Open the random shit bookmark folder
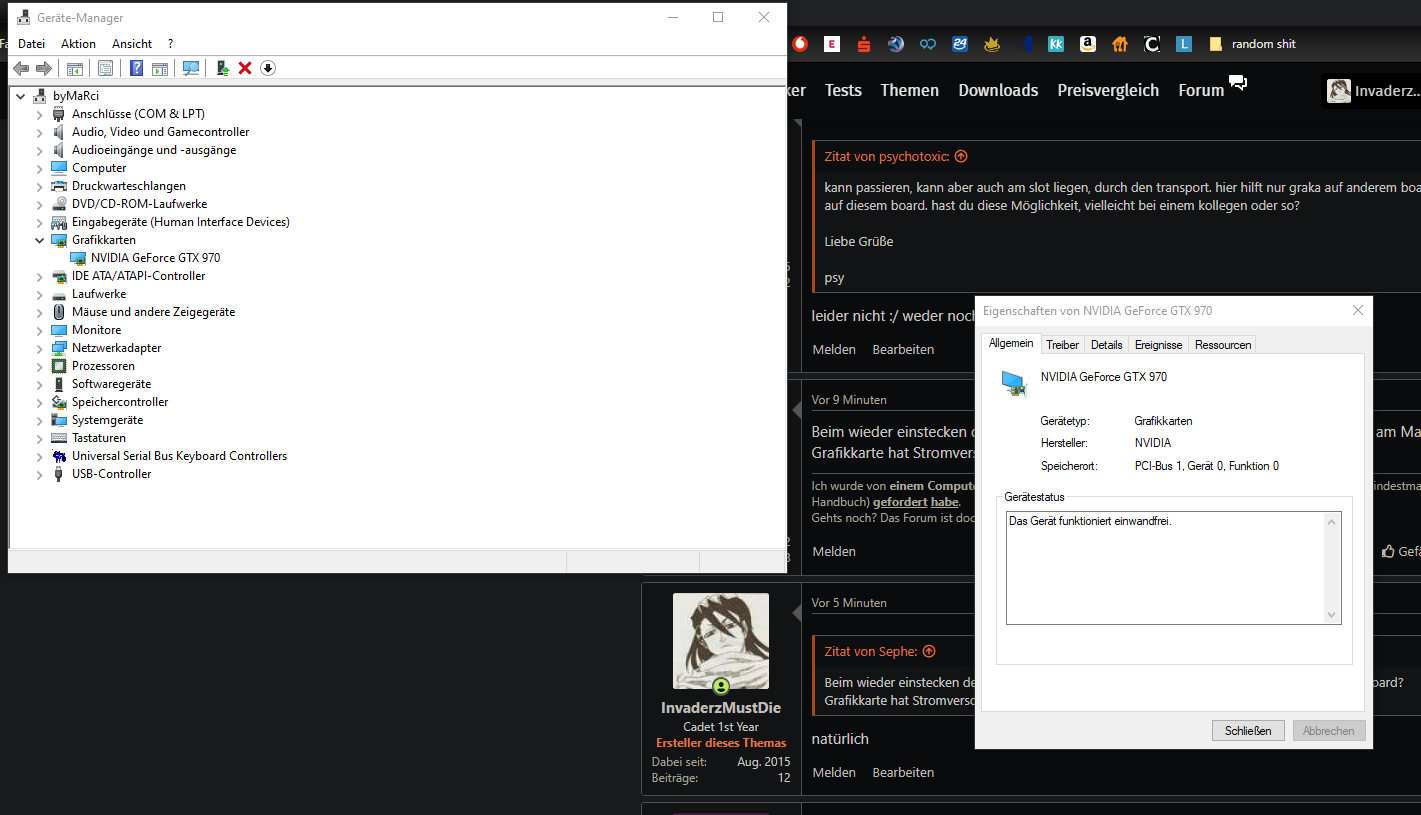Image resolution: width=1421 pixels, height=815 pixels. point(1252,44)
